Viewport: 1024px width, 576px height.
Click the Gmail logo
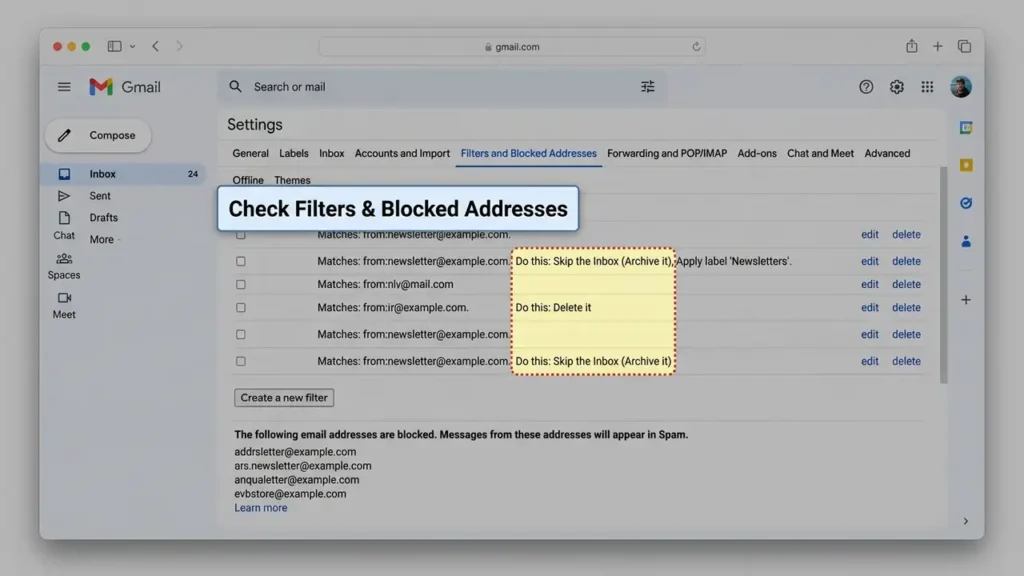125,87
